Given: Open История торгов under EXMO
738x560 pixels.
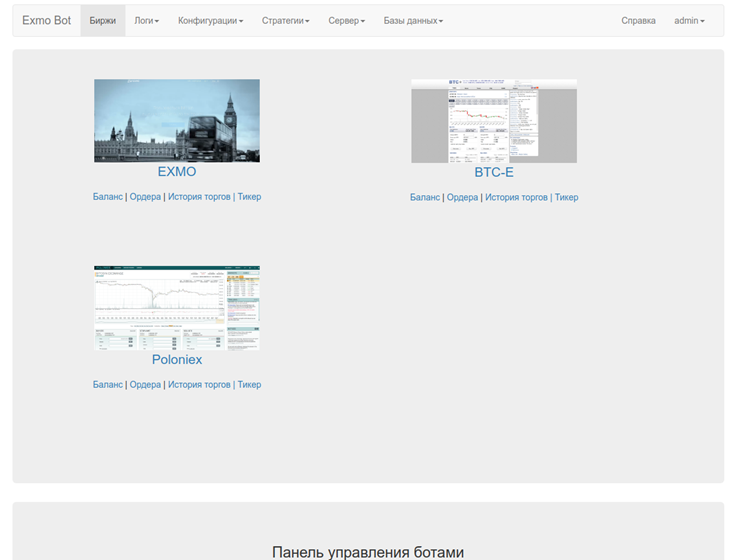Looking at the screenshot, I should pos(199,197).
